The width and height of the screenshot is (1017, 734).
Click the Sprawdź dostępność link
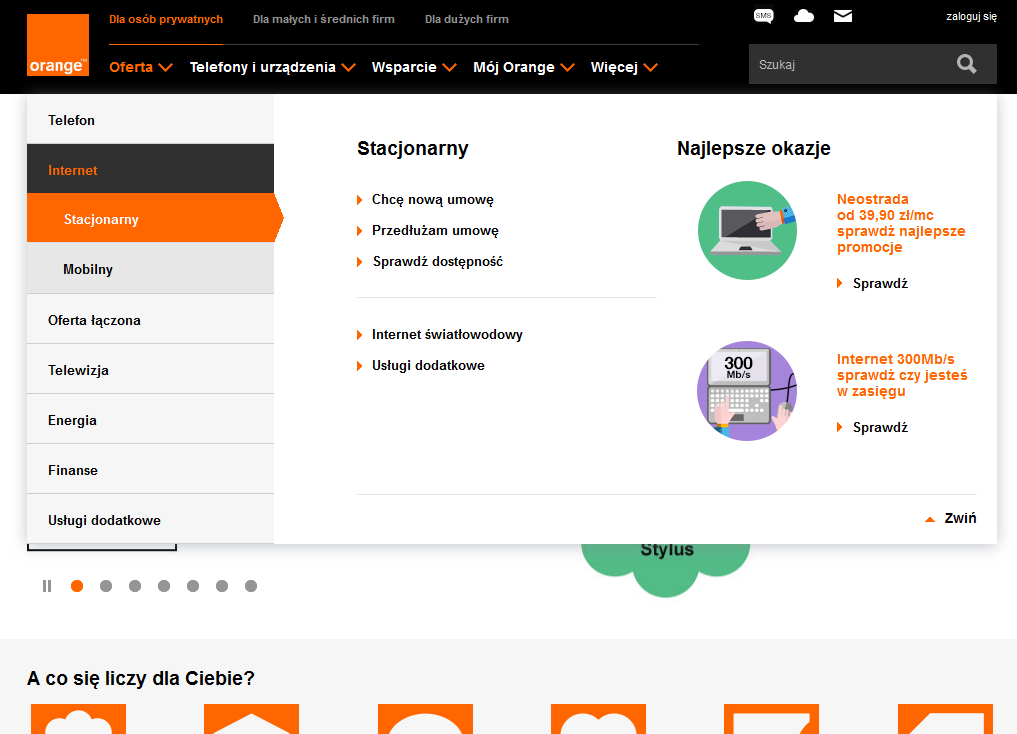pyautogui.click(x=436, y=261)
